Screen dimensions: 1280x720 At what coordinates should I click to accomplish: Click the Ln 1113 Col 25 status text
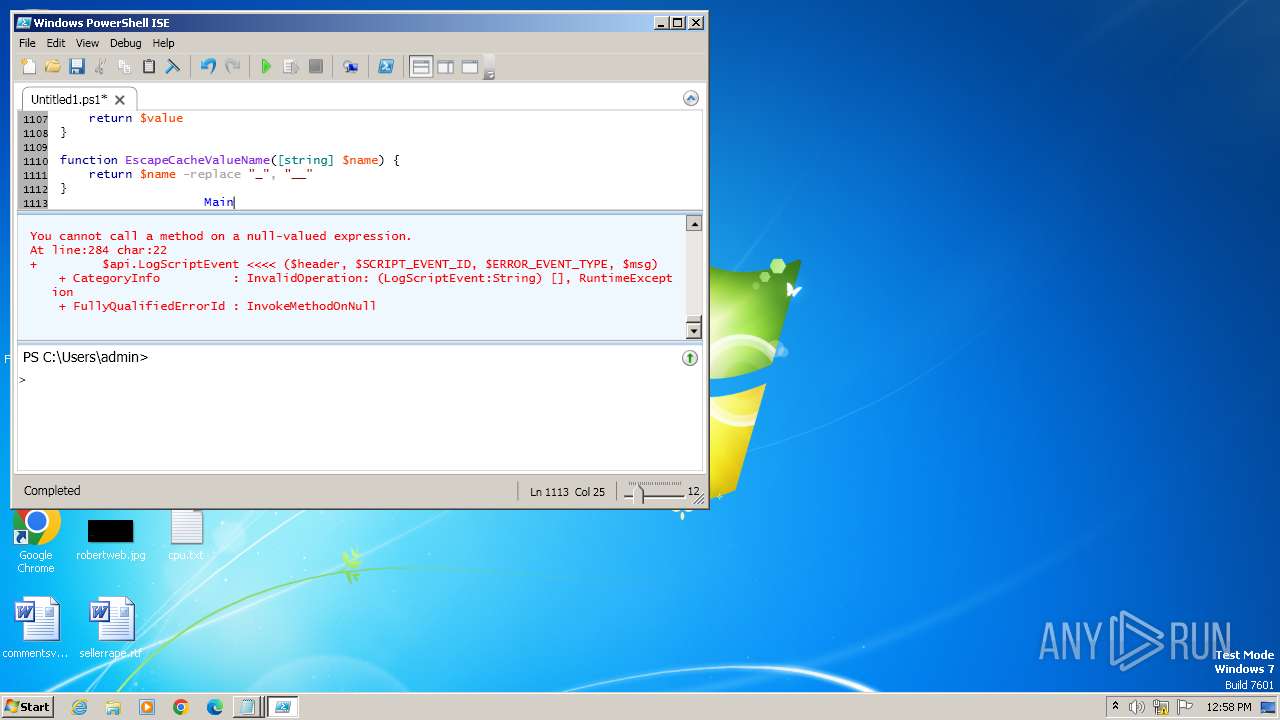point(567,492)
